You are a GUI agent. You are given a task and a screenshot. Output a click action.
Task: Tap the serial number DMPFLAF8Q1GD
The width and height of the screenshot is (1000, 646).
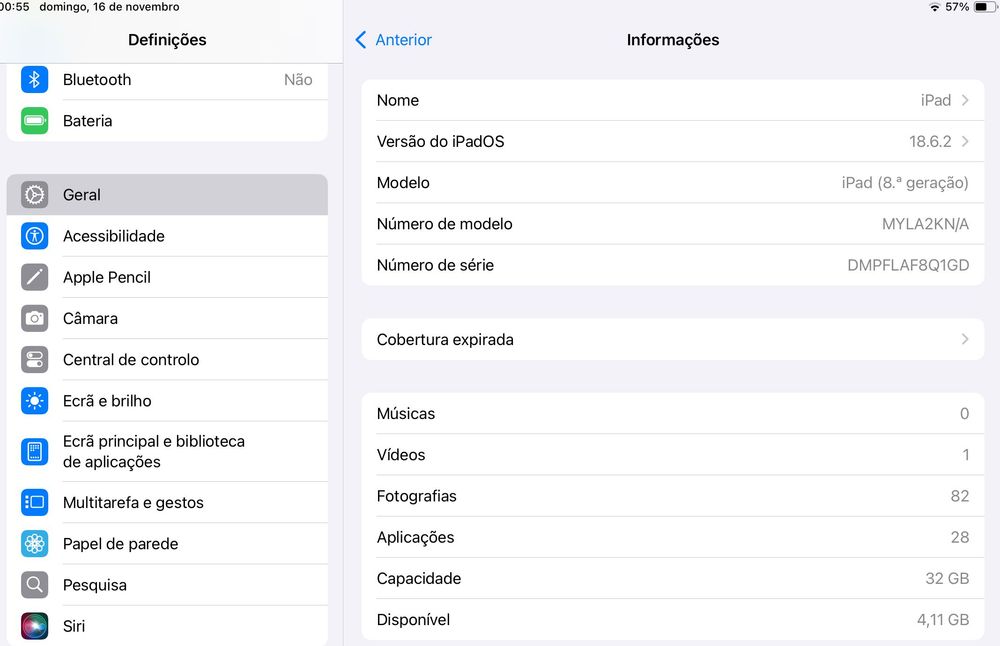(908, 265)
